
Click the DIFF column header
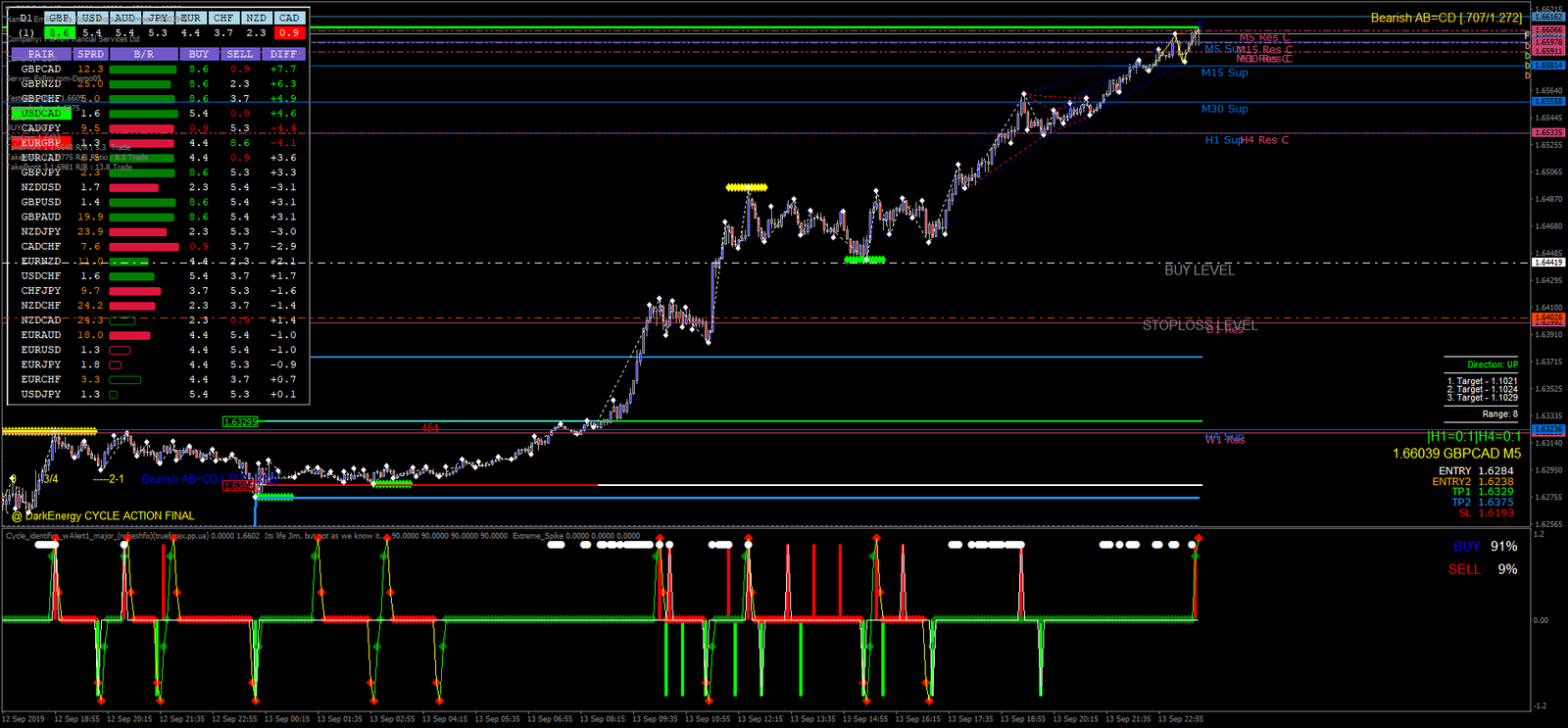pos(283,55)
